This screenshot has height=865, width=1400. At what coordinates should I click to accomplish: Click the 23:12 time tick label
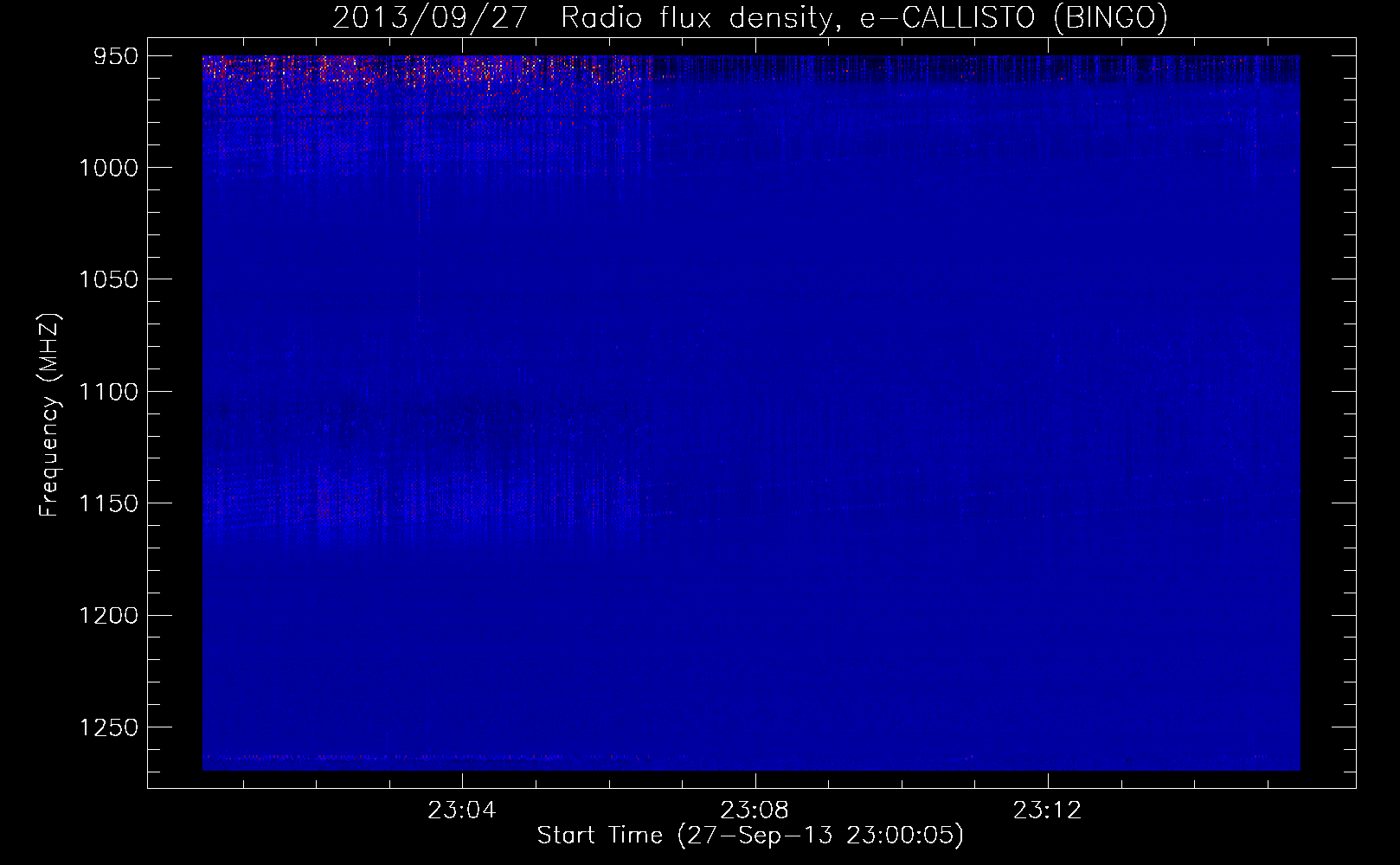point(1048,811)
